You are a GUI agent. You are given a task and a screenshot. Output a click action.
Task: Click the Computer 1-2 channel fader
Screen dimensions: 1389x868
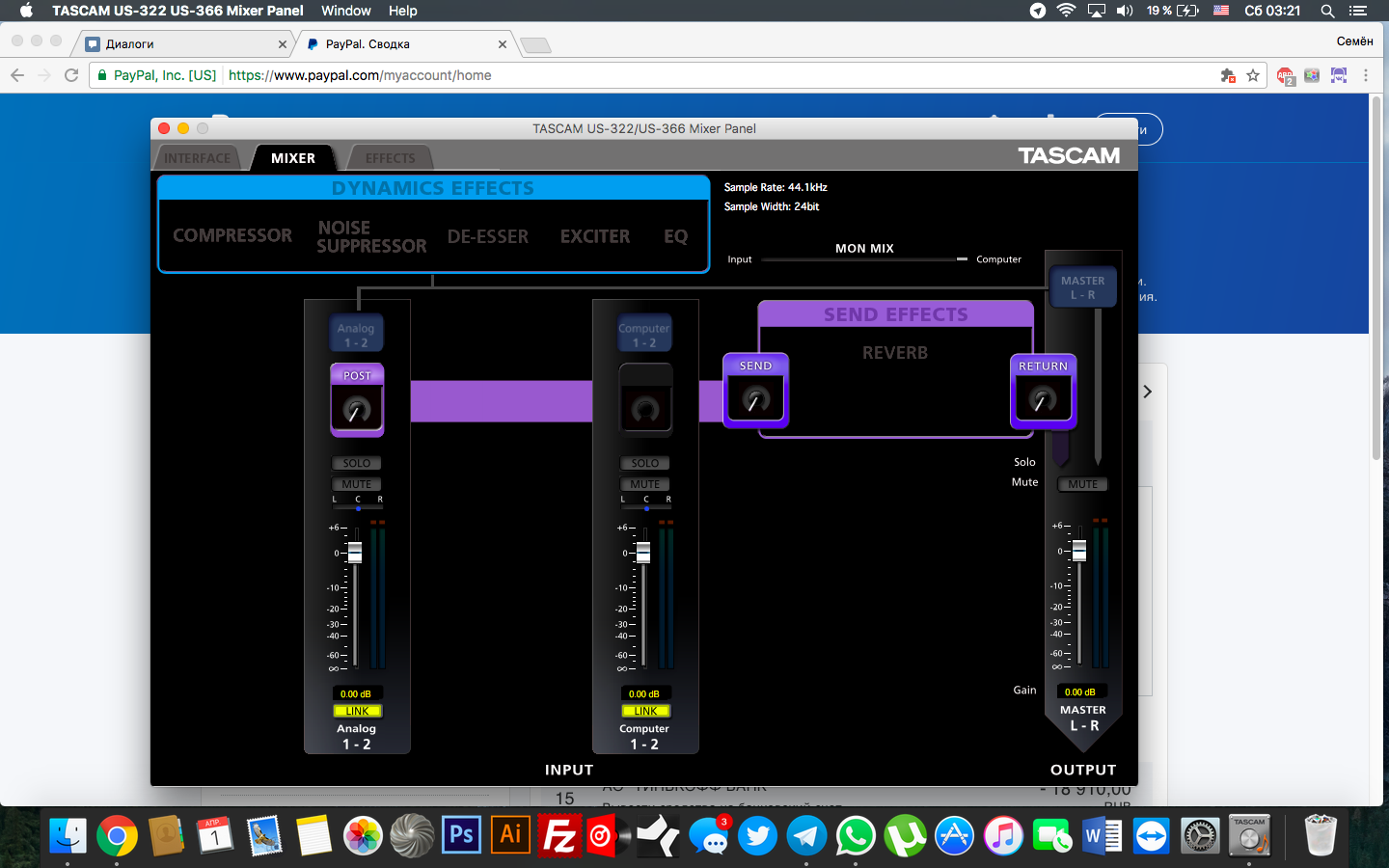[x=643, y=553]
